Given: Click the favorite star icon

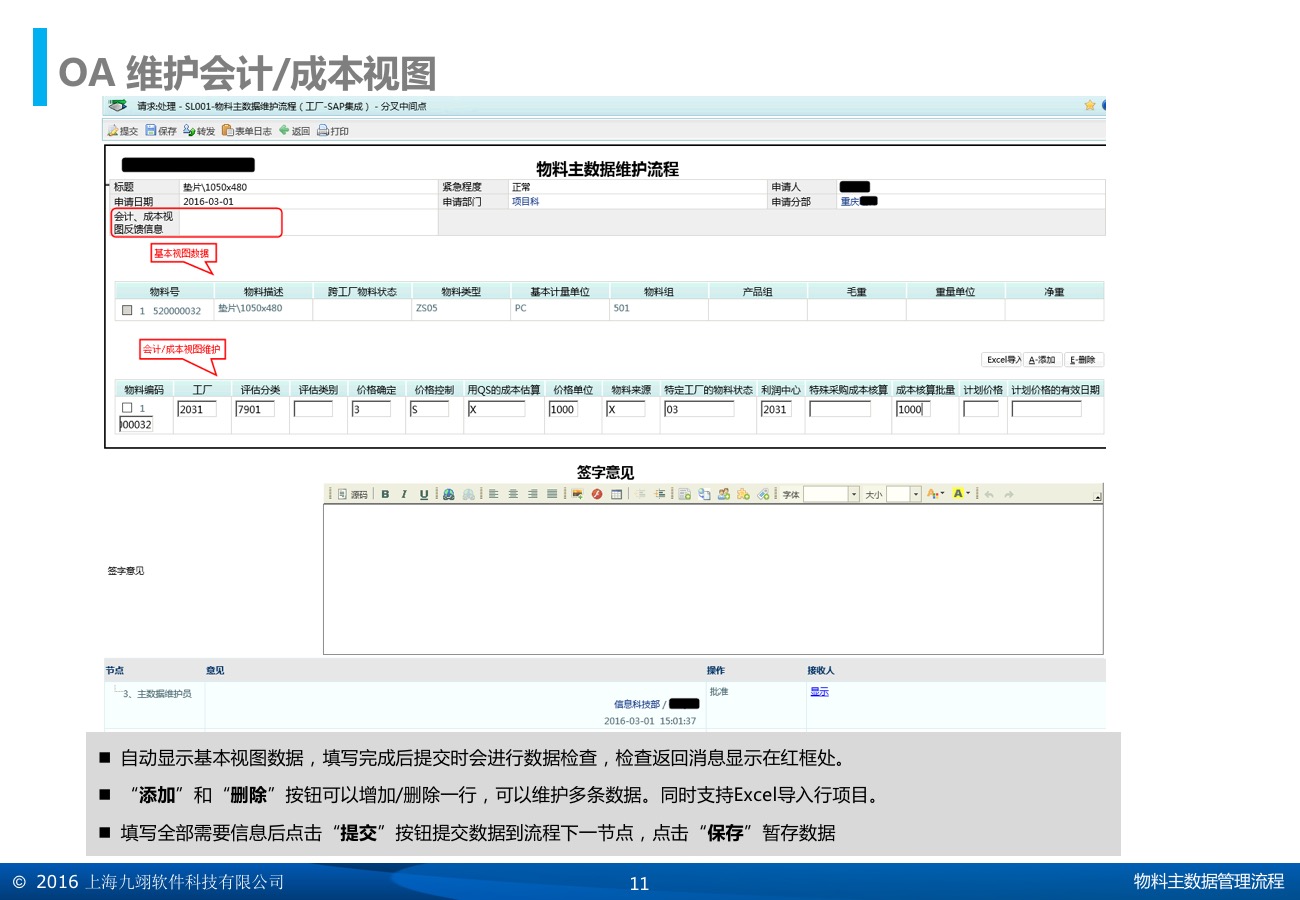Looking at the screenshot, I should 1089,105.
